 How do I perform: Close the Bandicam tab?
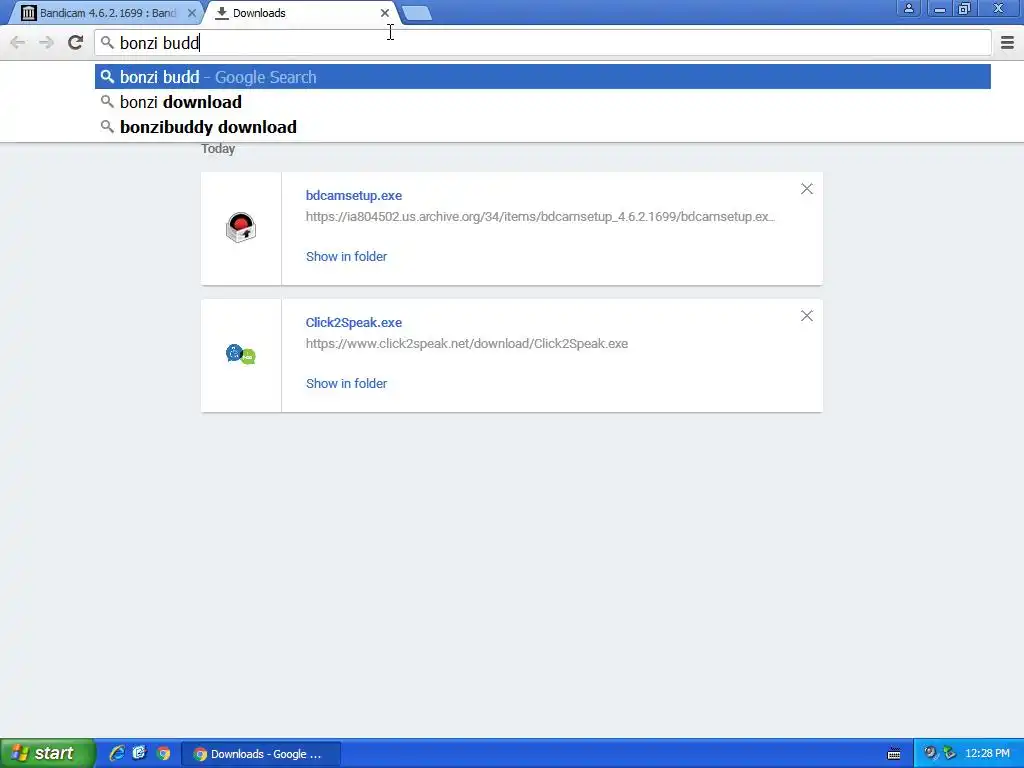click(x=191, y=13)
